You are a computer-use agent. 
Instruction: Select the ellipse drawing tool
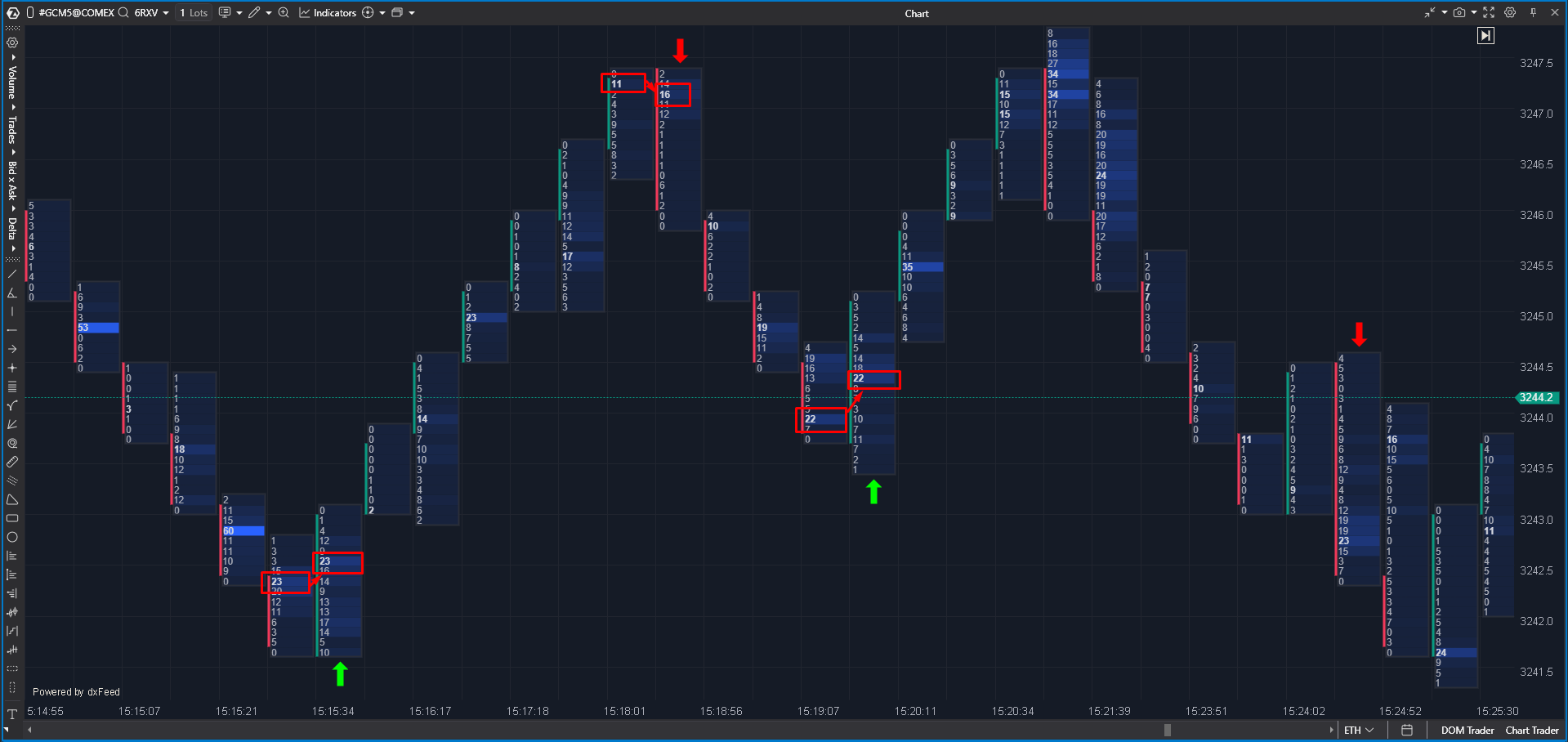coord(12,537)
